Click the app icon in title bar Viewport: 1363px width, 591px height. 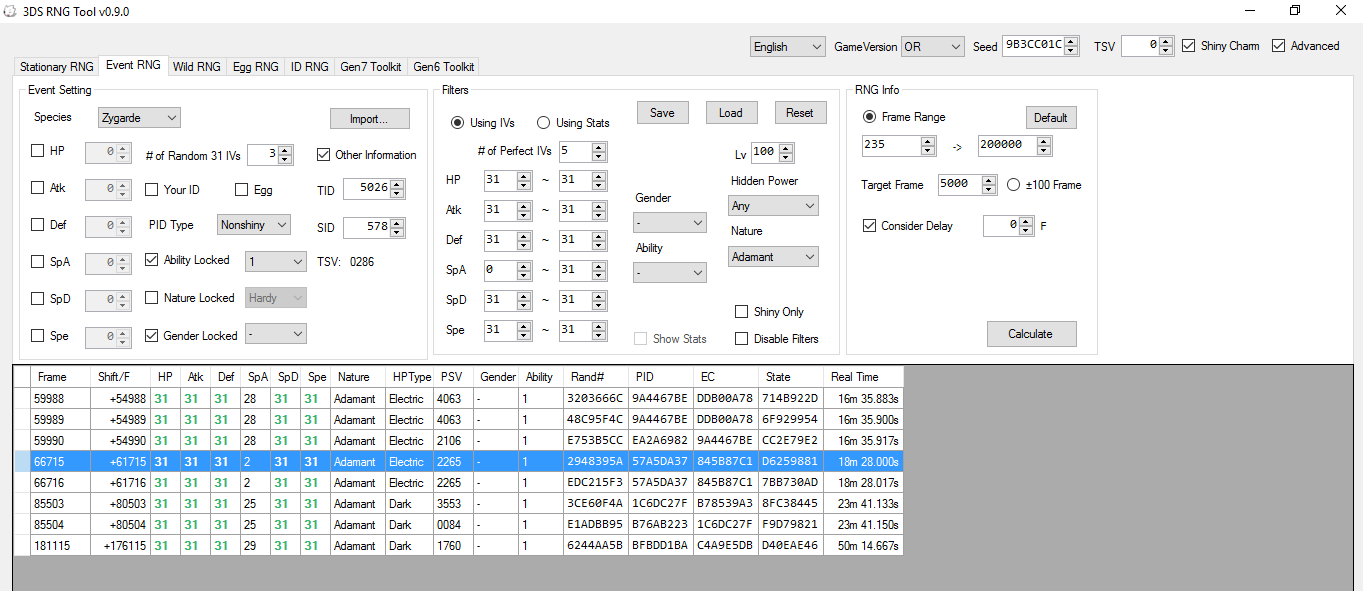coord(10,11)
